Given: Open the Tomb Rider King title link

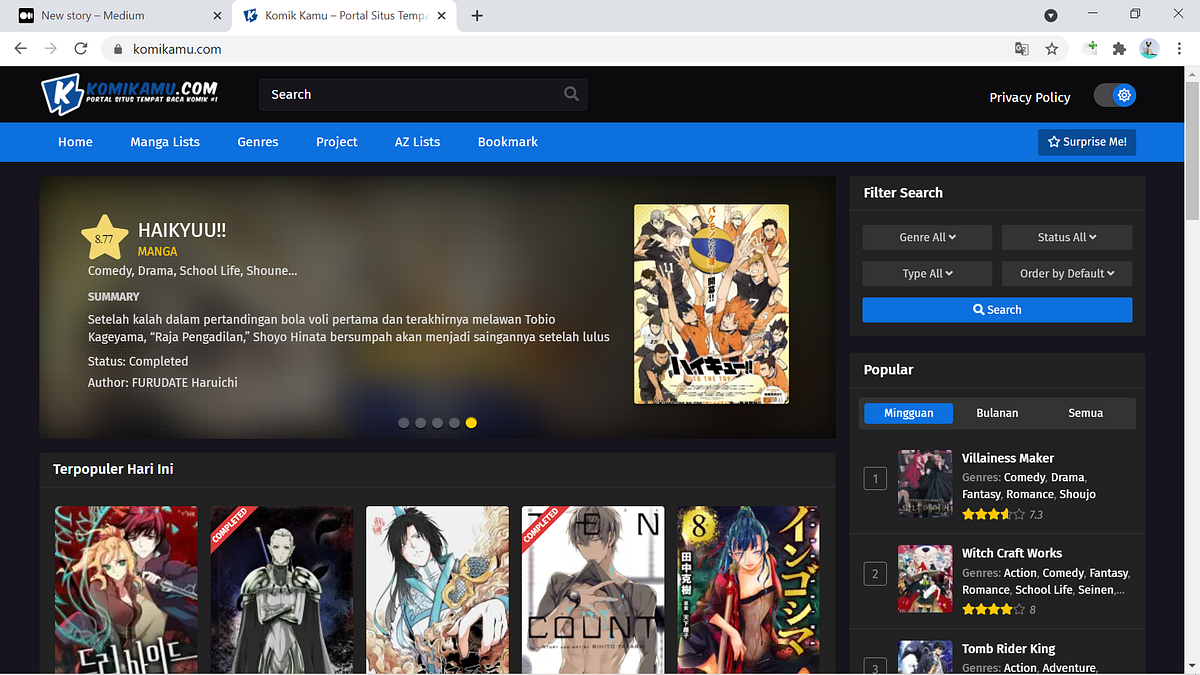Looking at the screenshot, I should [x=1008, y=649].
